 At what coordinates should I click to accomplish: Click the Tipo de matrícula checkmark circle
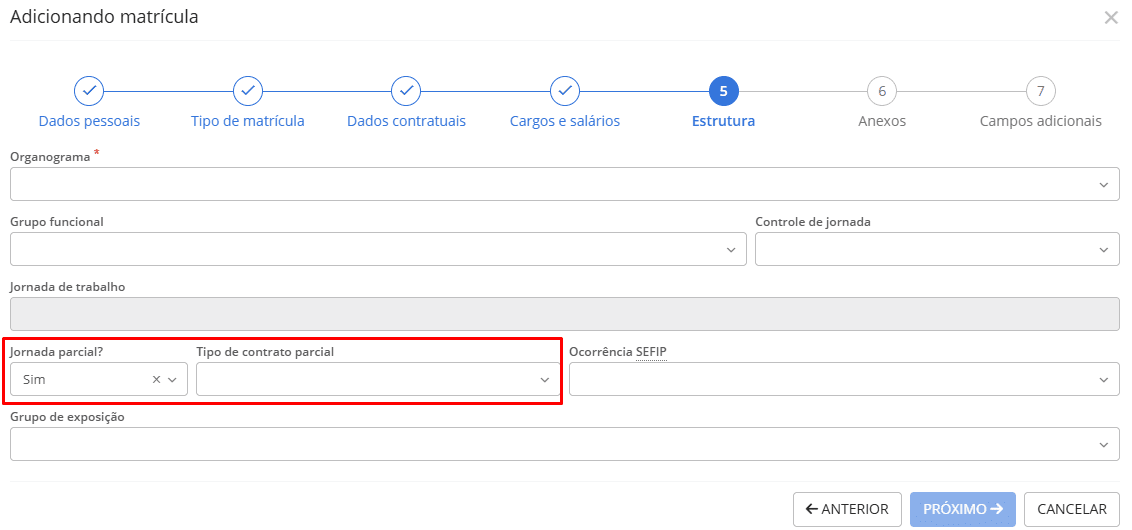click(248, 91)
